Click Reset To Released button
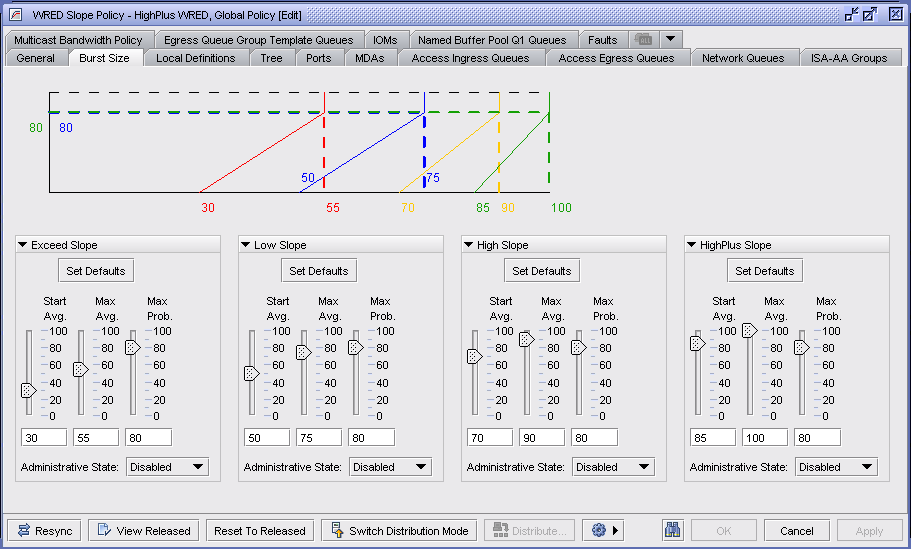Screen dimensions: 911x549 261,531
